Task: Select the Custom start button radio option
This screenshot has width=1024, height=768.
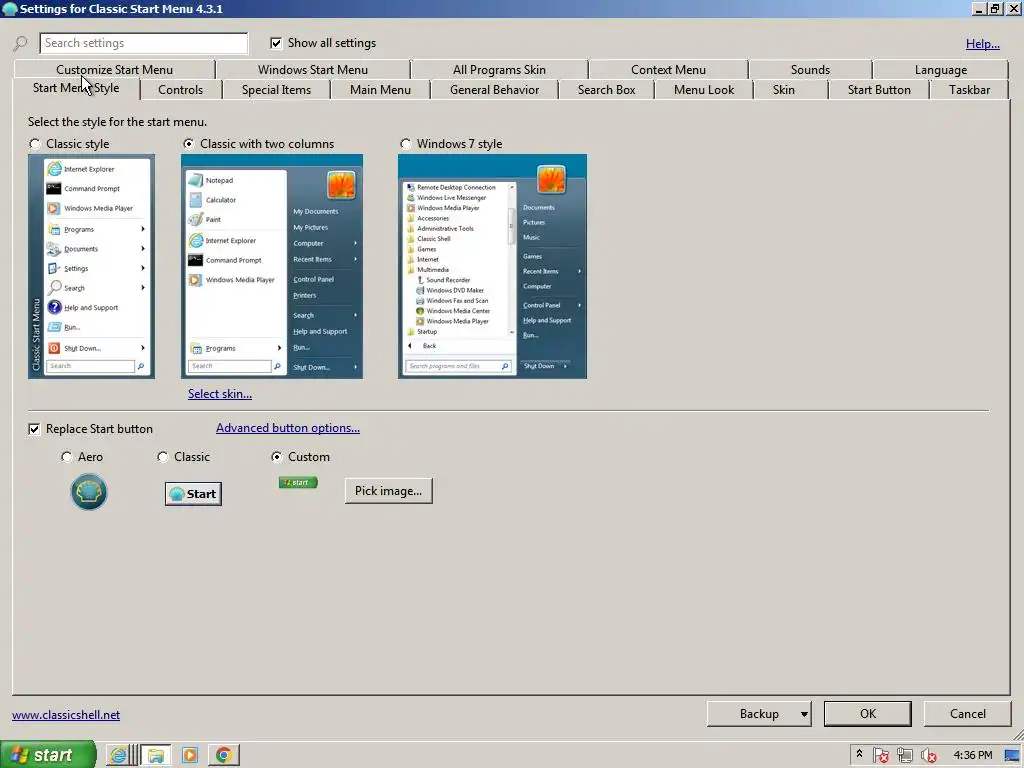Action: coord(277,457)
